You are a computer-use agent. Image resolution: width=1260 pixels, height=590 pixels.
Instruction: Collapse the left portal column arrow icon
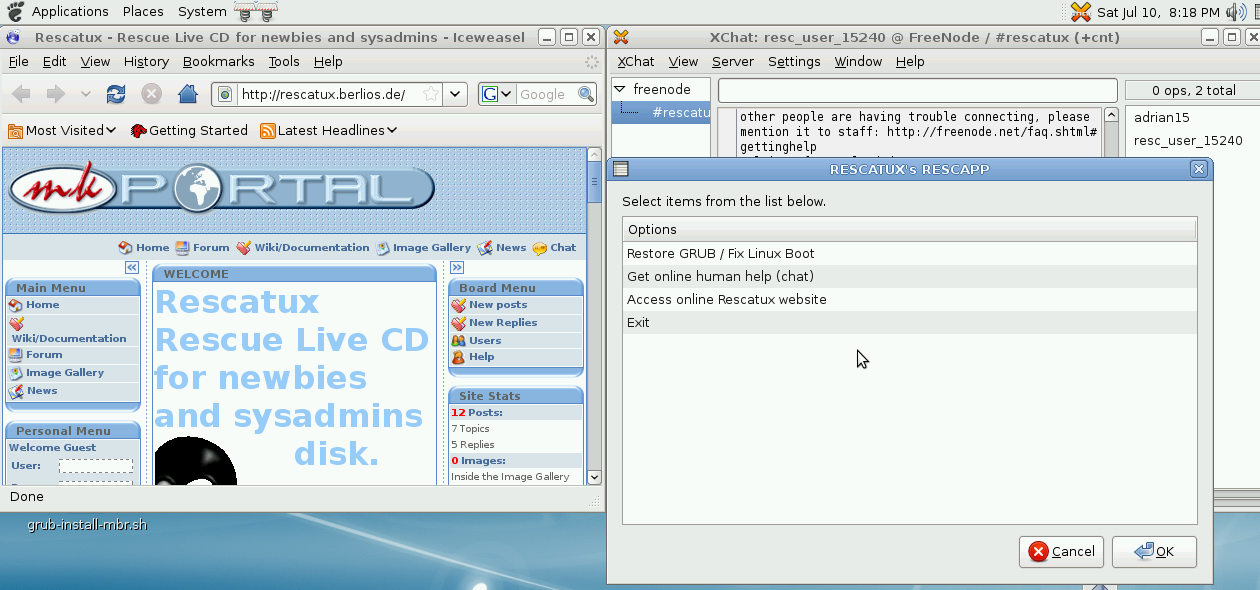[x=131, y=268]
